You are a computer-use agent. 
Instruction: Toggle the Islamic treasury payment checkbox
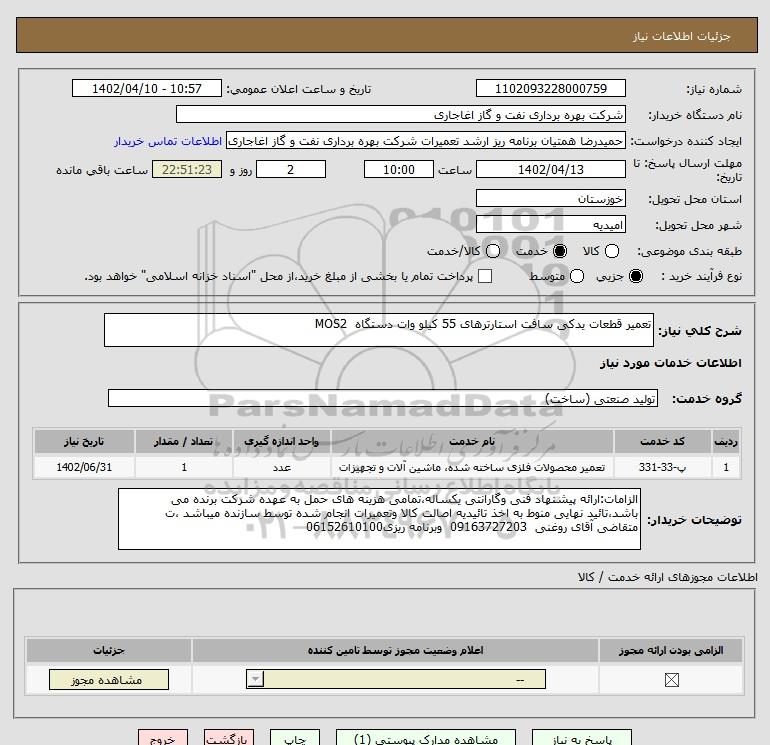485,276
